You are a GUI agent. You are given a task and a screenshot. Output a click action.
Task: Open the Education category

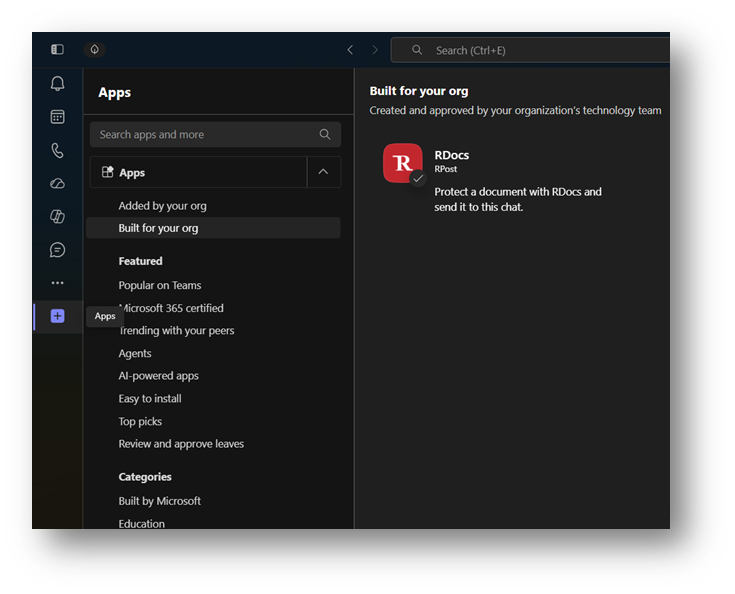142,523
